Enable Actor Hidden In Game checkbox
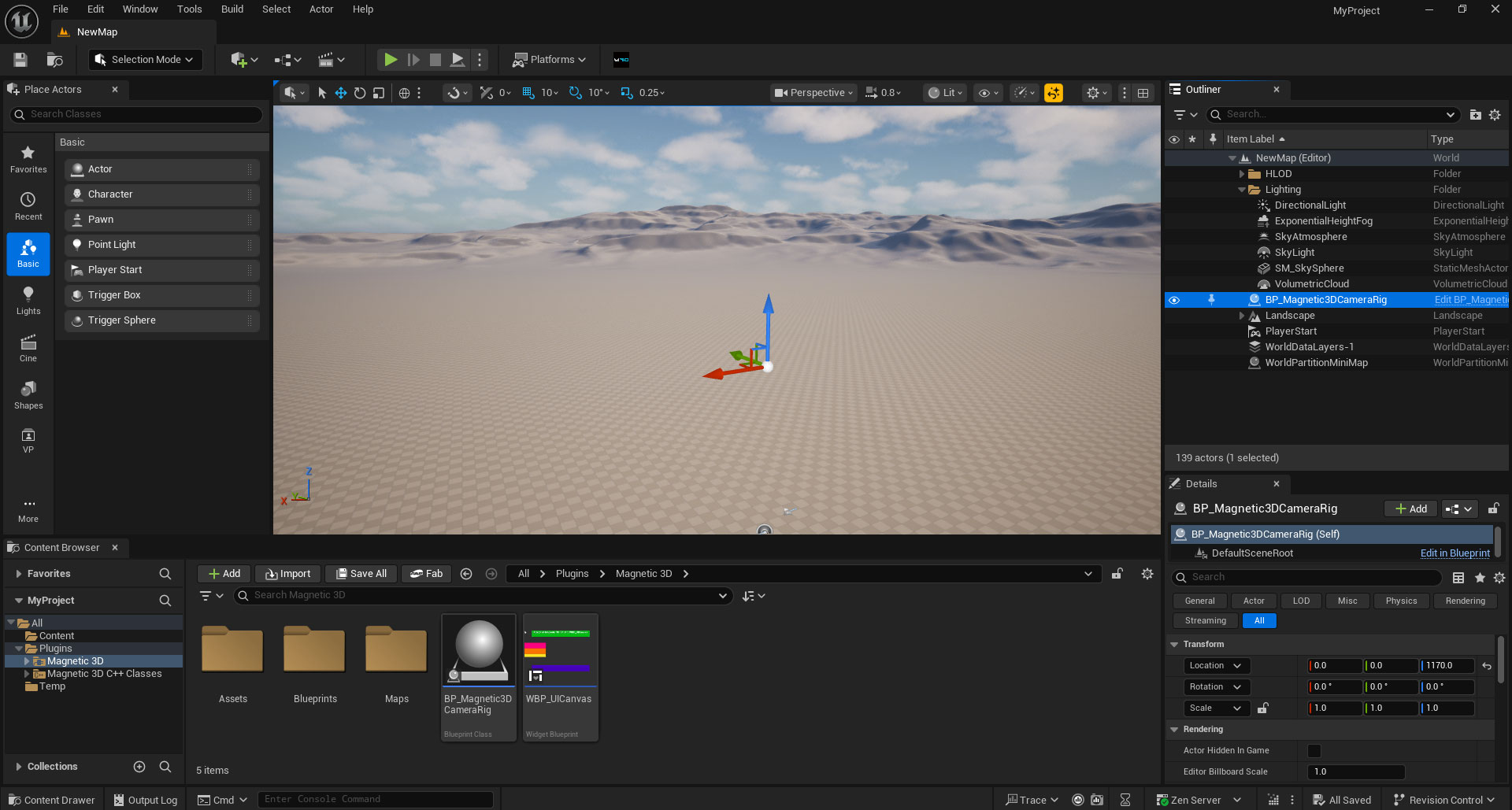 (x=1314, y=751)
